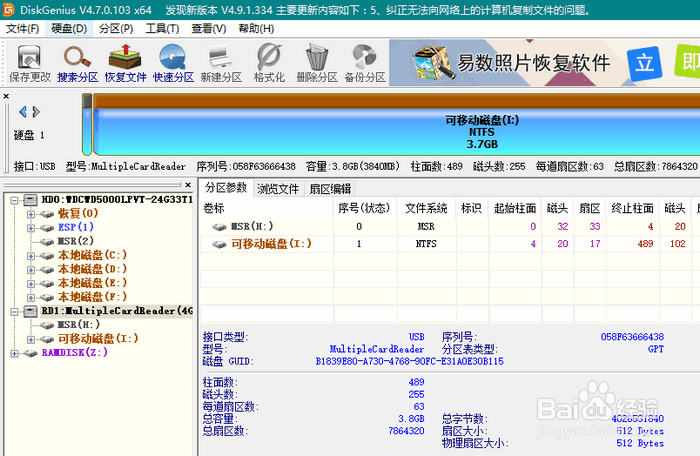Click the 新建分区 new partition icon

point(221,63)
